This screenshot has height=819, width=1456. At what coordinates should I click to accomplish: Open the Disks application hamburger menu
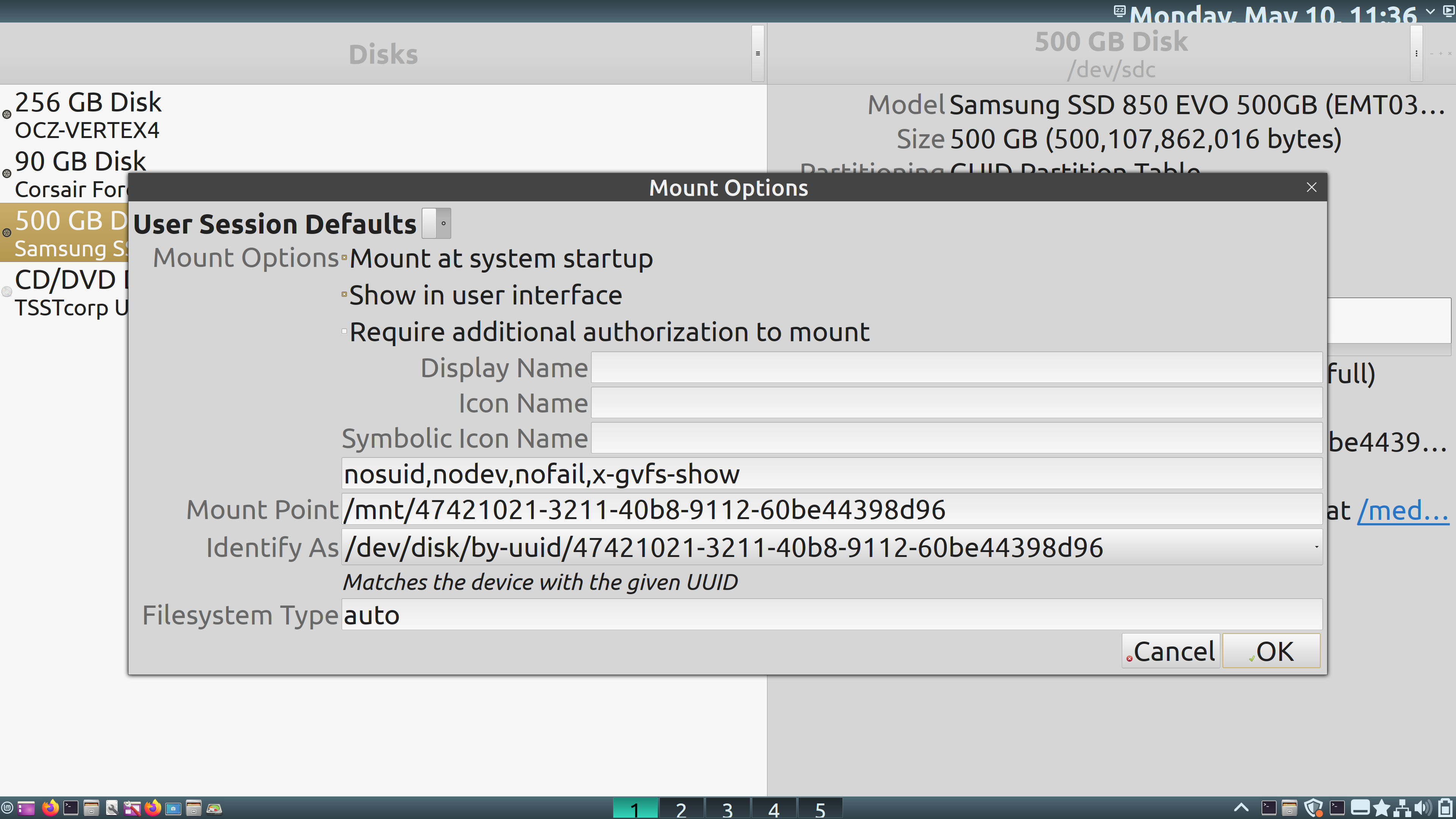[x=758, y=54]
